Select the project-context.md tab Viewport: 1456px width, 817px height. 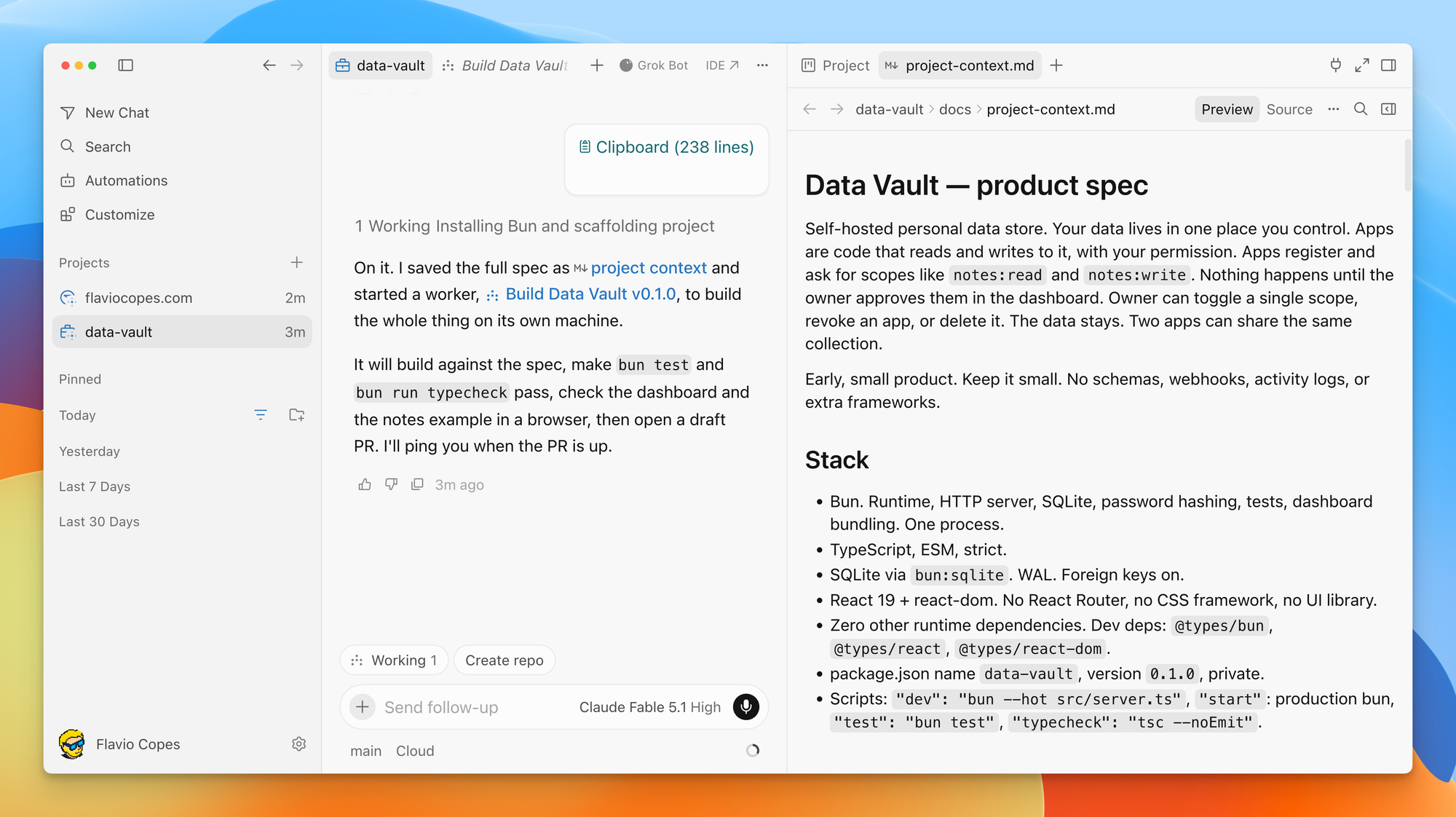click(960, 66)
